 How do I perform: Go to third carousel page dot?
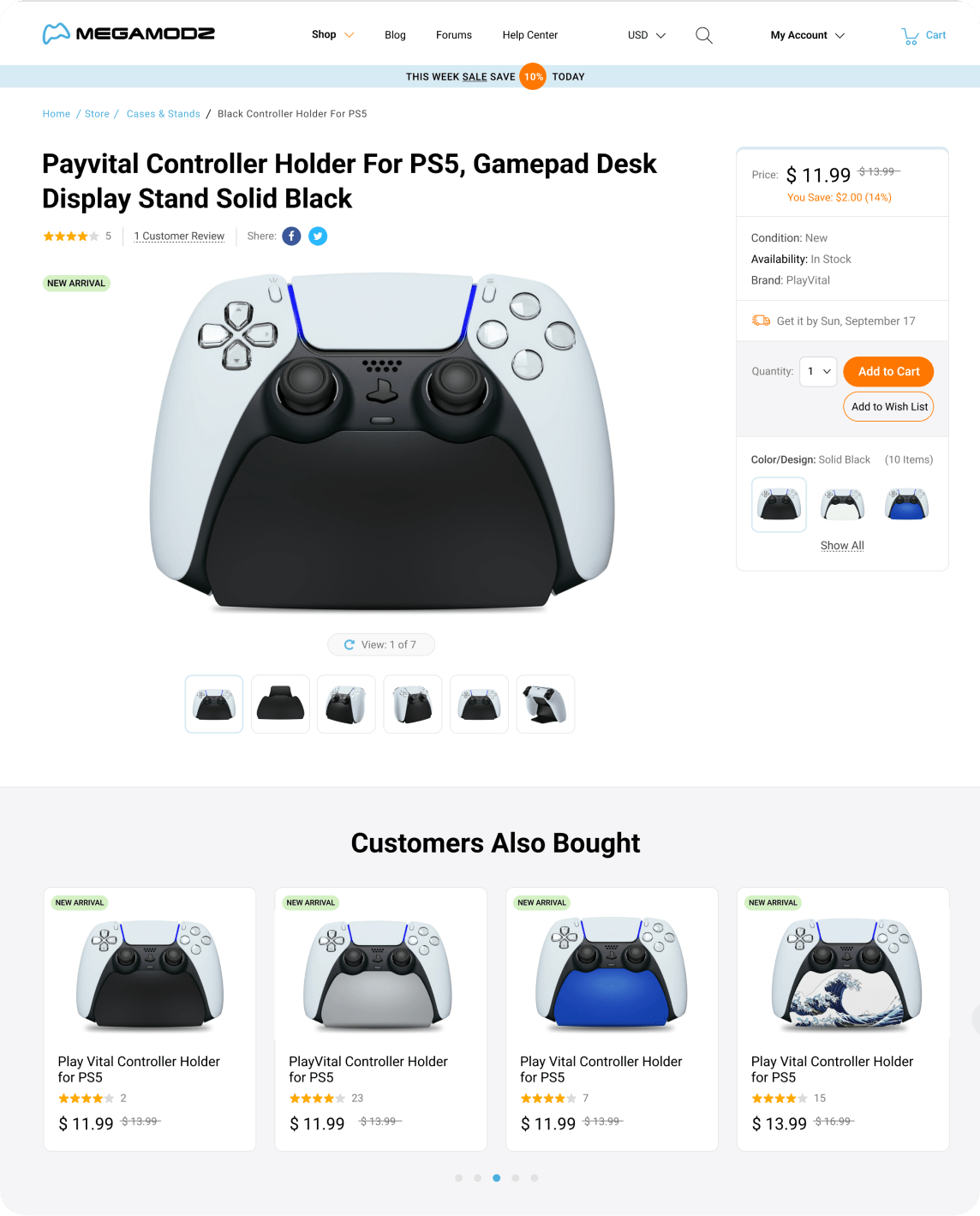[x=497, y=1178]
